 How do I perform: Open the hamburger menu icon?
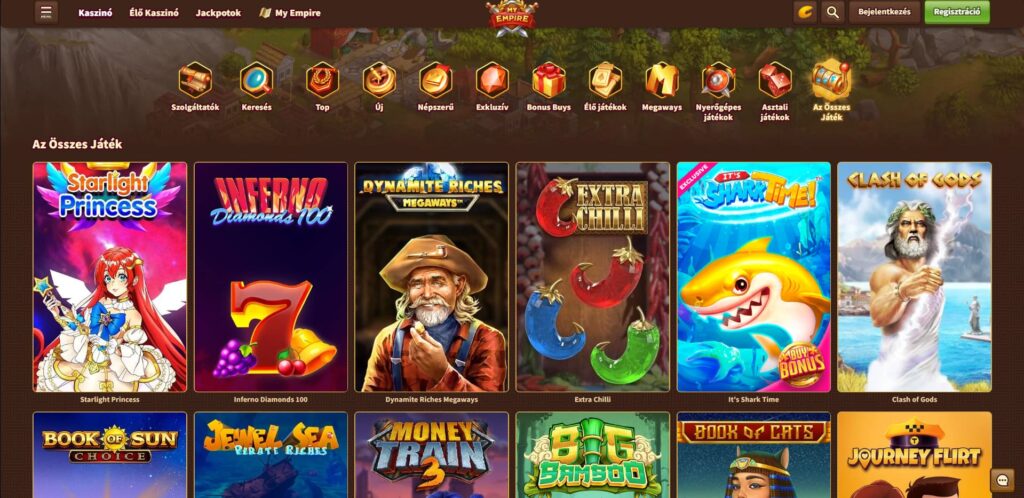tap(46, 12)
